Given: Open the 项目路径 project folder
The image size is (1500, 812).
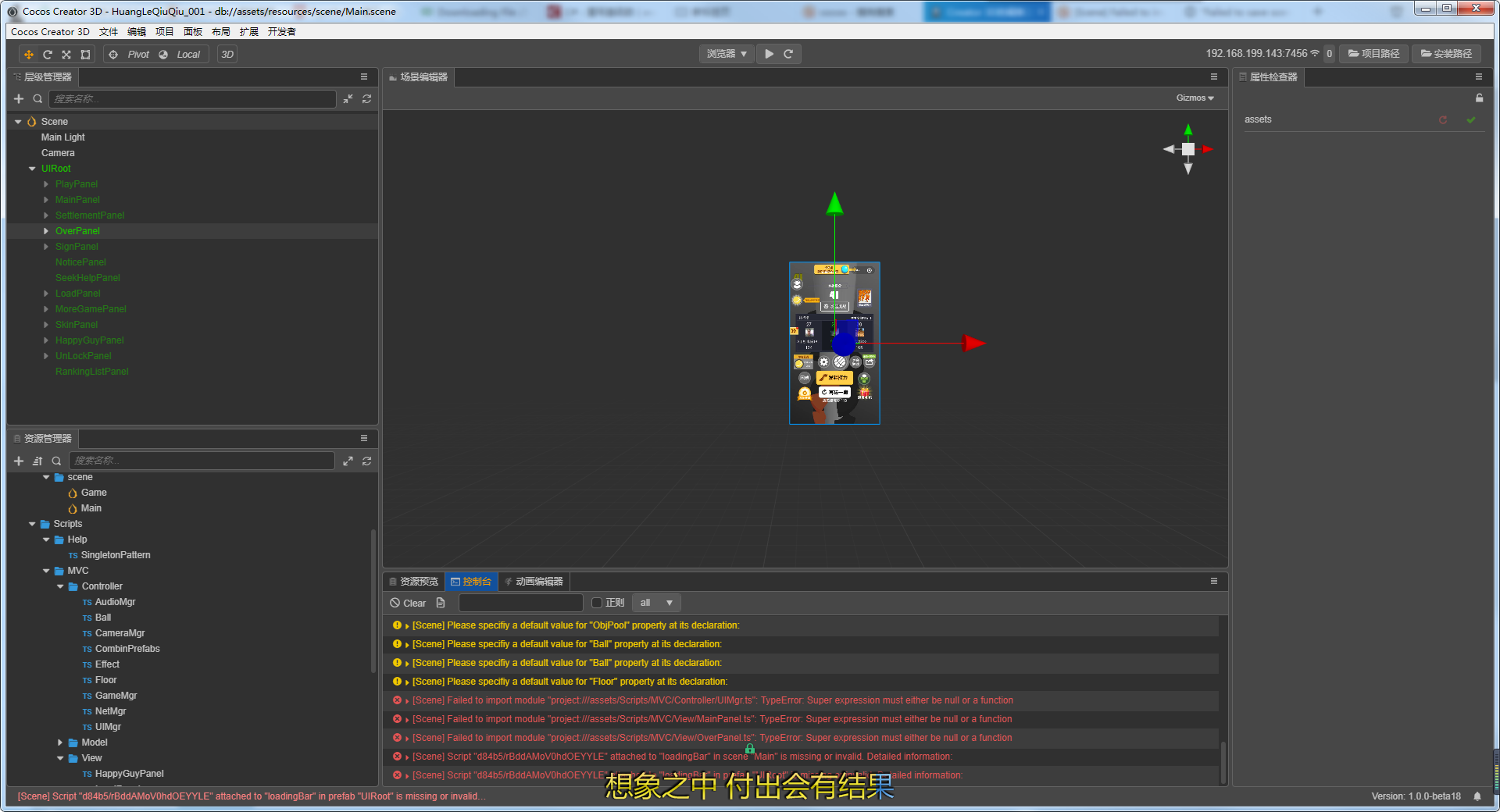Looking at the screenshot, I should (x=1374, y=54).
